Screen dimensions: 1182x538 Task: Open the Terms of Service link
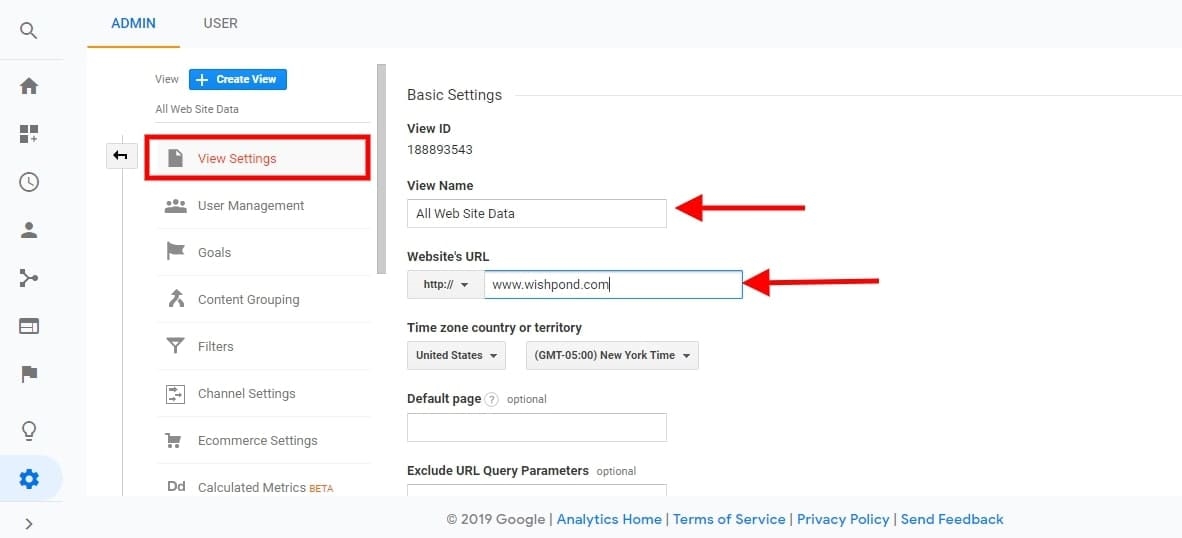[729, 519]
